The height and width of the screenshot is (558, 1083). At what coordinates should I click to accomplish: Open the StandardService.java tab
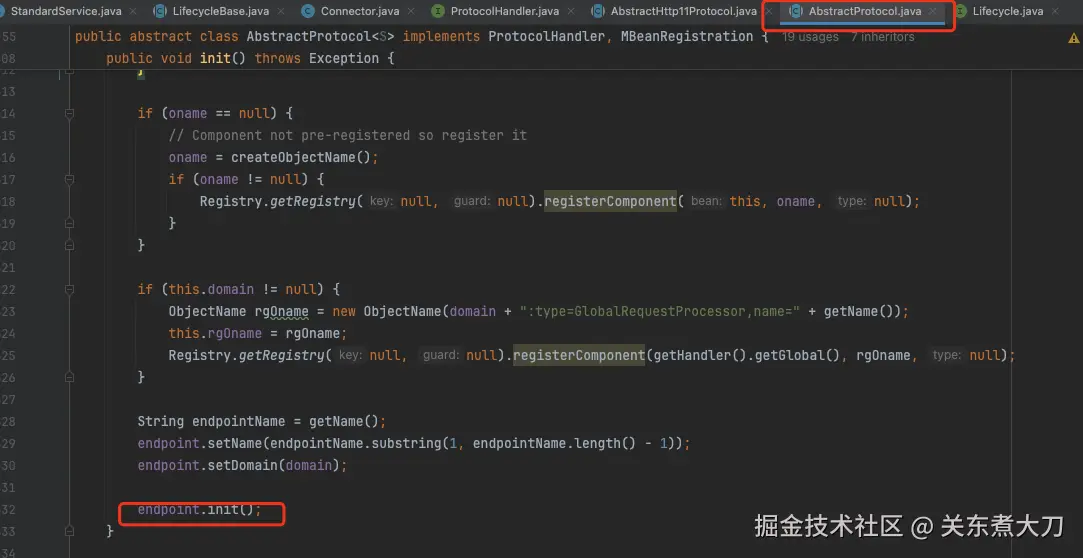pos(66,11)
